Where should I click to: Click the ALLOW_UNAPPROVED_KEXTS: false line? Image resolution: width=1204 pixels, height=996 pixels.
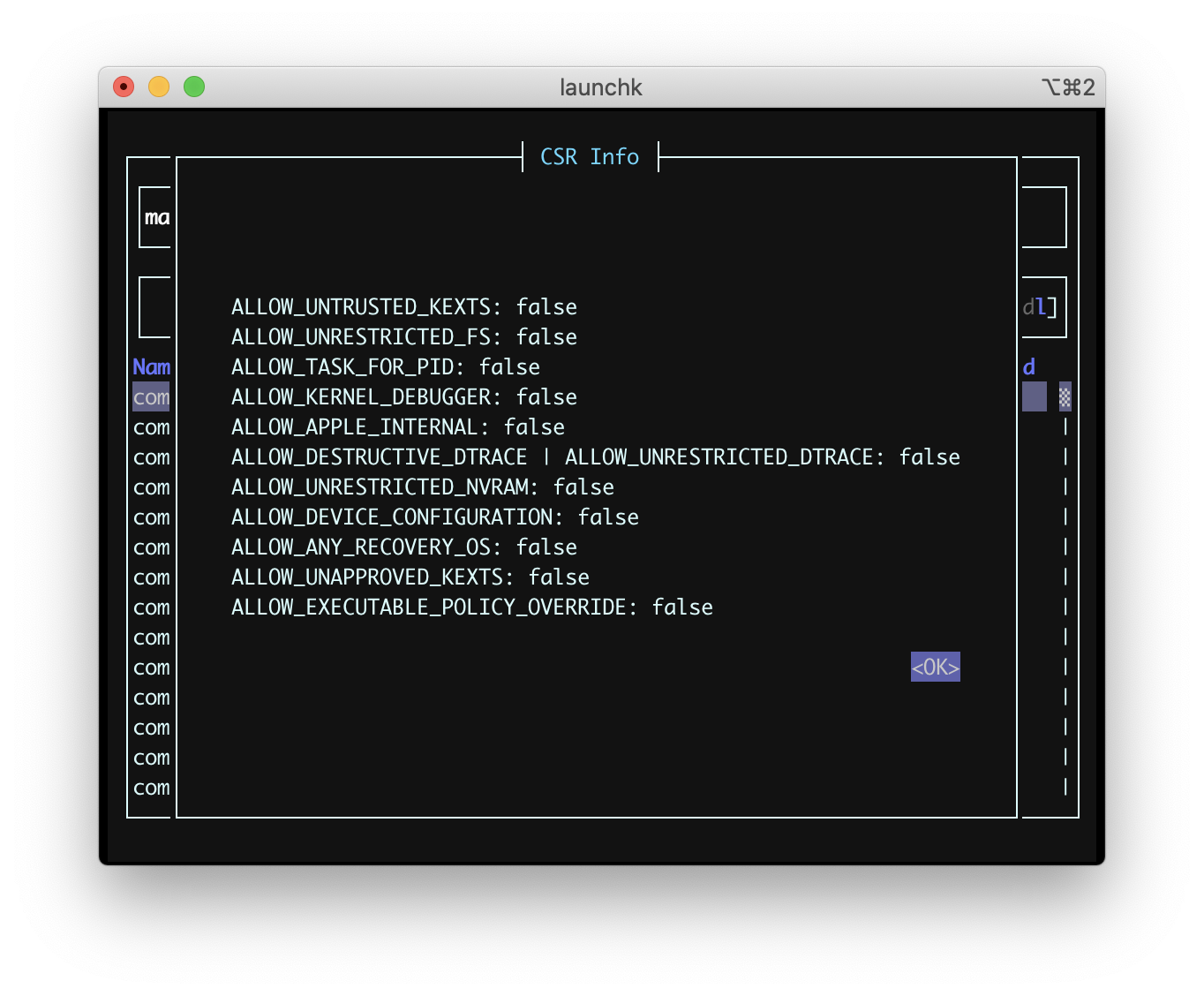410,577
